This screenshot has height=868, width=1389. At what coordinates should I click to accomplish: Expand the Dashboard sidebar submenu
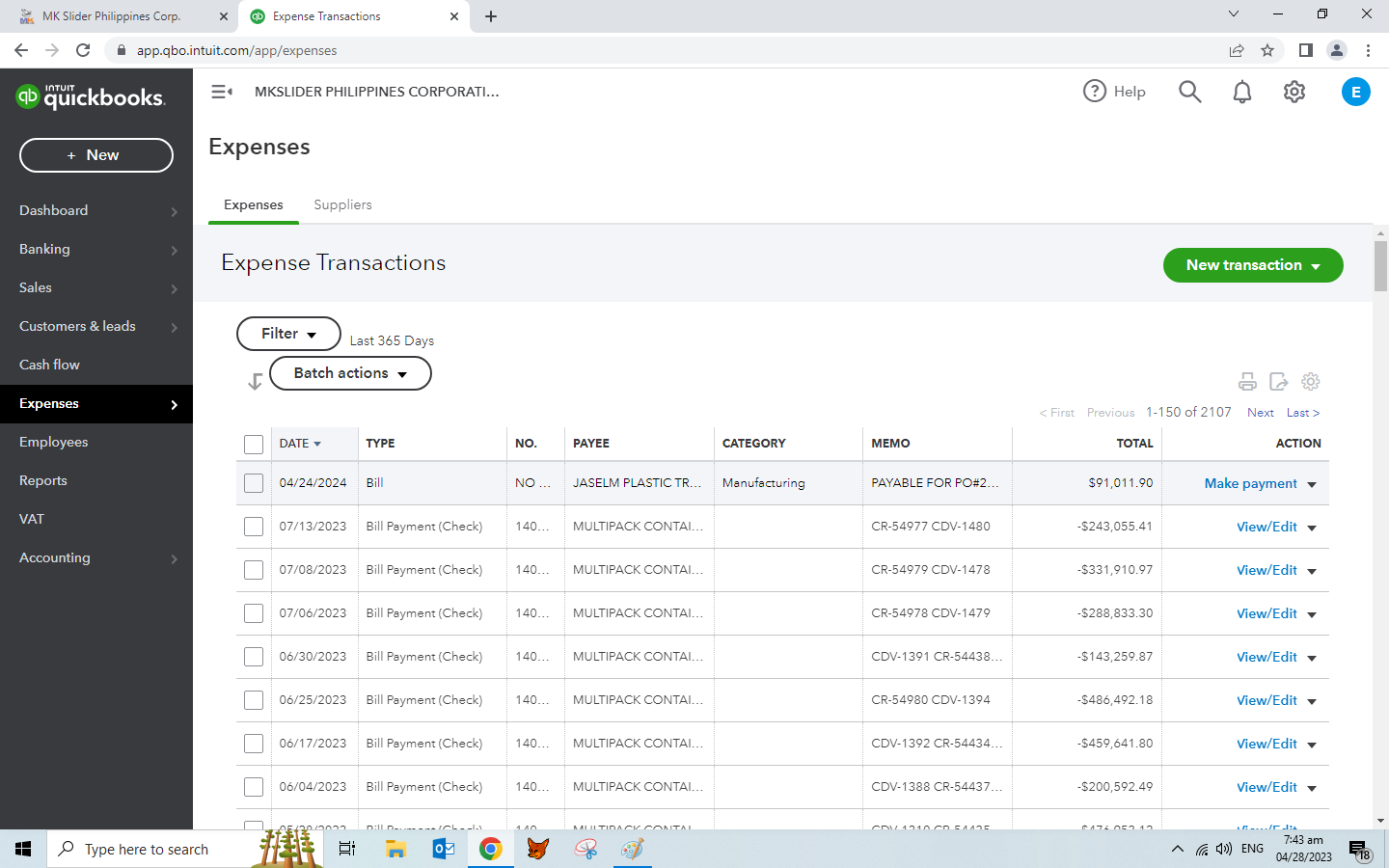(x=175, y=211)
